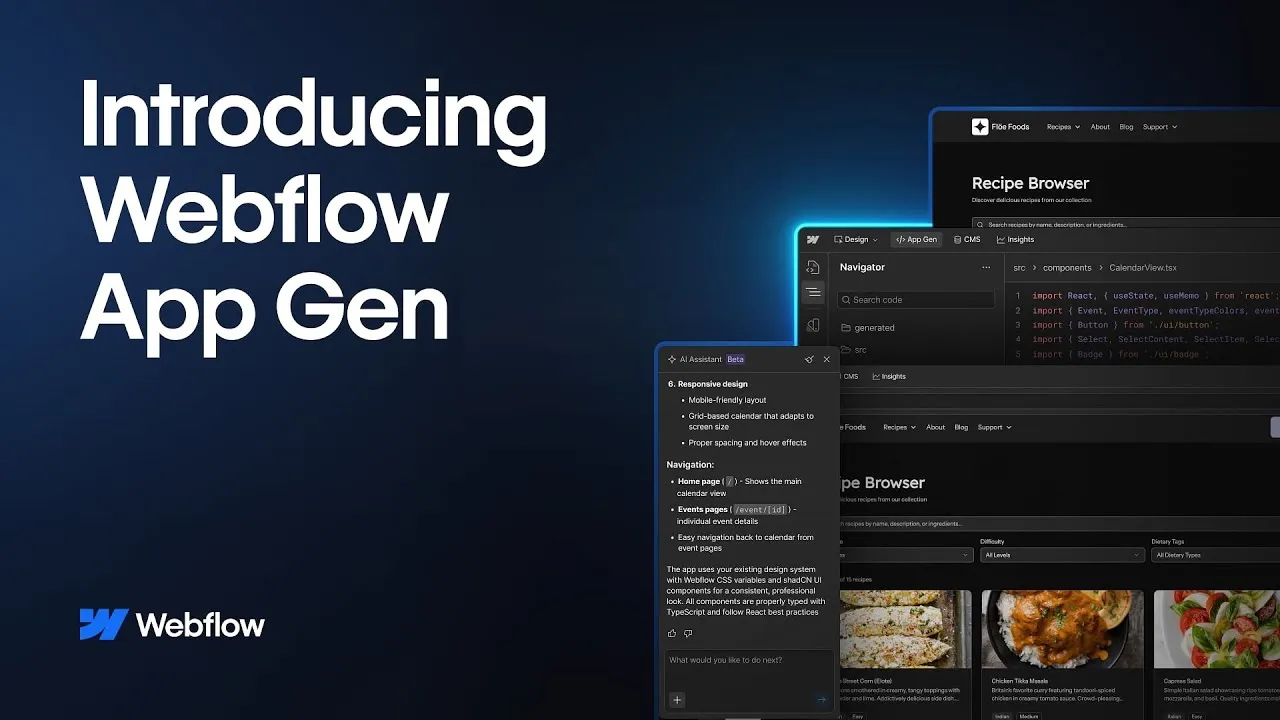Click the Insights tab in the lower preview toolbar
This screenshot has height=720, width=1280.
(x=889, y=376)
